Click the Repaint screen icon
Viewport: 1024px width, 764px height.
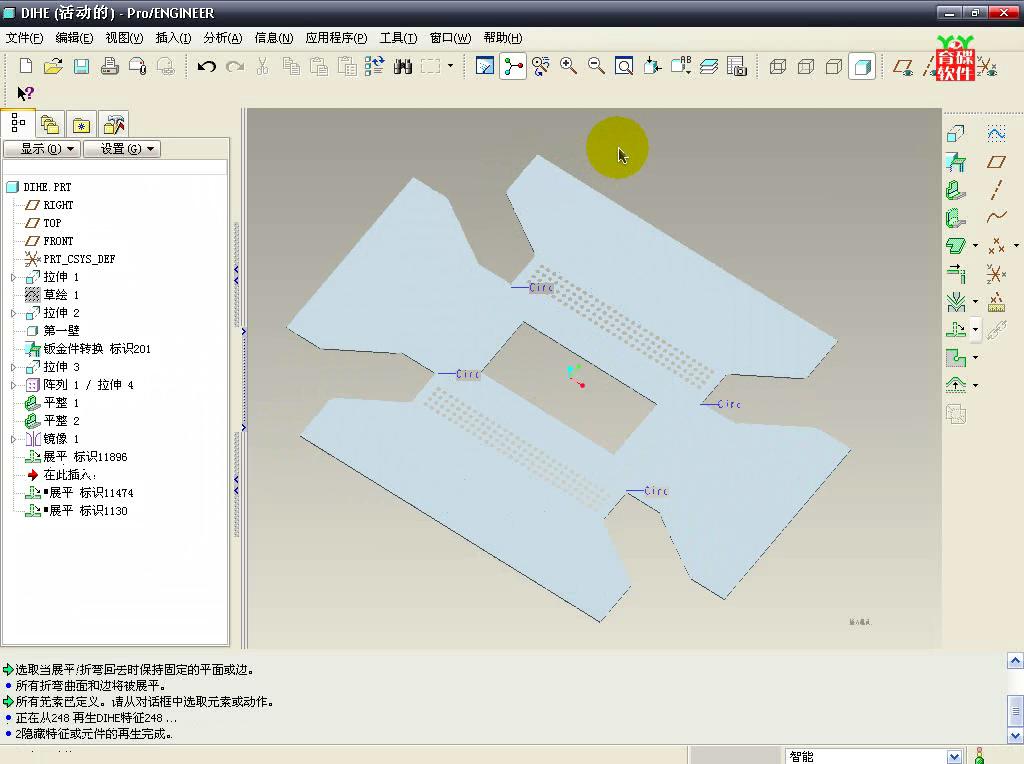tap(485, 66)
